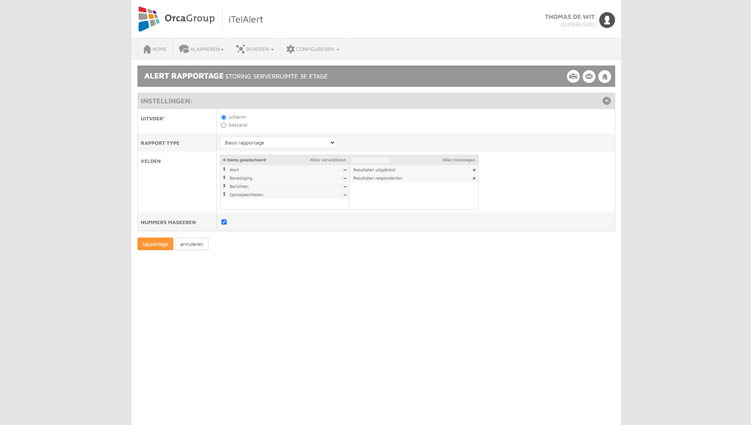Viewport: 751px width, 425px height.
Task: Click the Alles verwijderen link
Action: (x=328, y=160)
